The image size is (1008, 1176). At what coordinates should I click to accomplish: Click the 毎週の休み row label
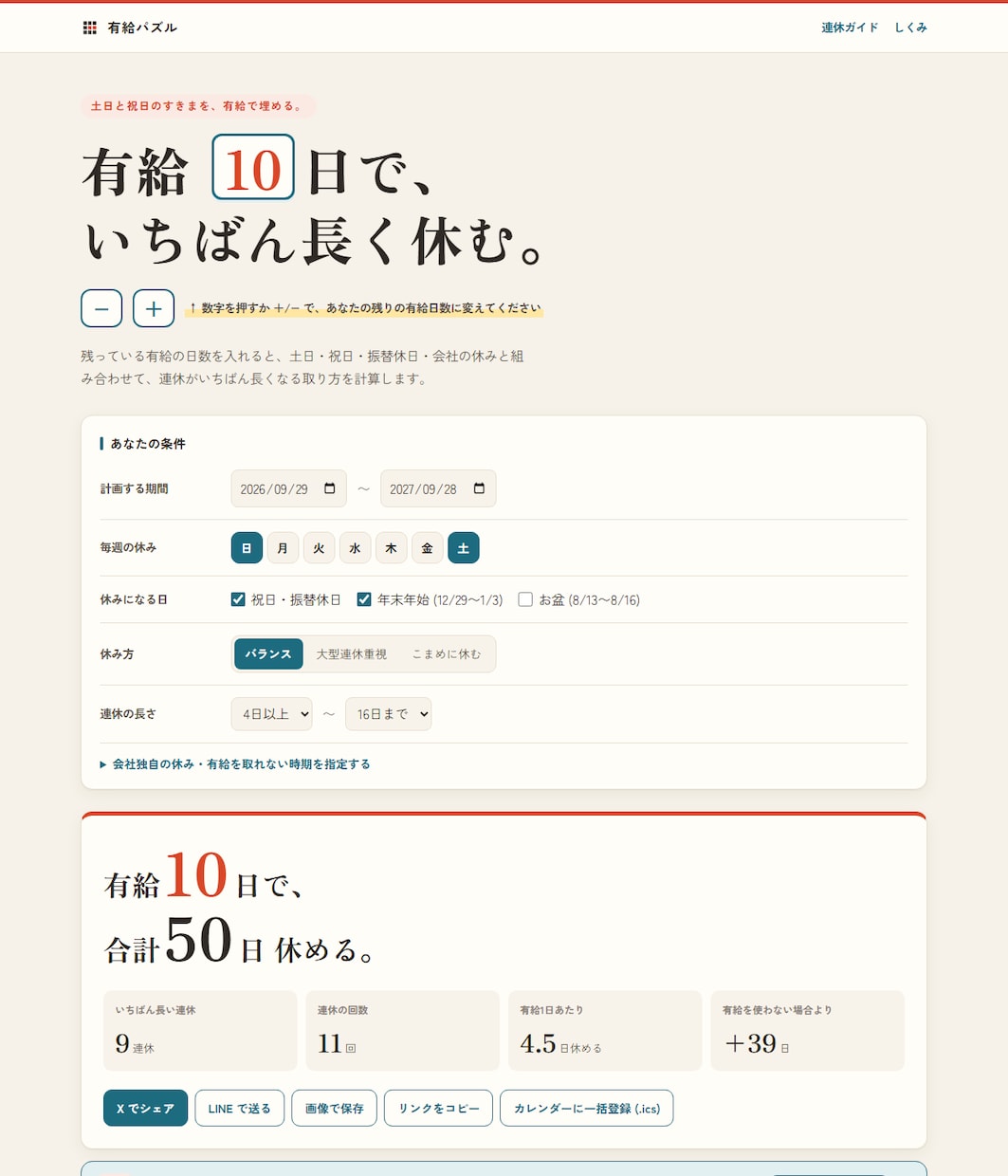pos(128,547)
